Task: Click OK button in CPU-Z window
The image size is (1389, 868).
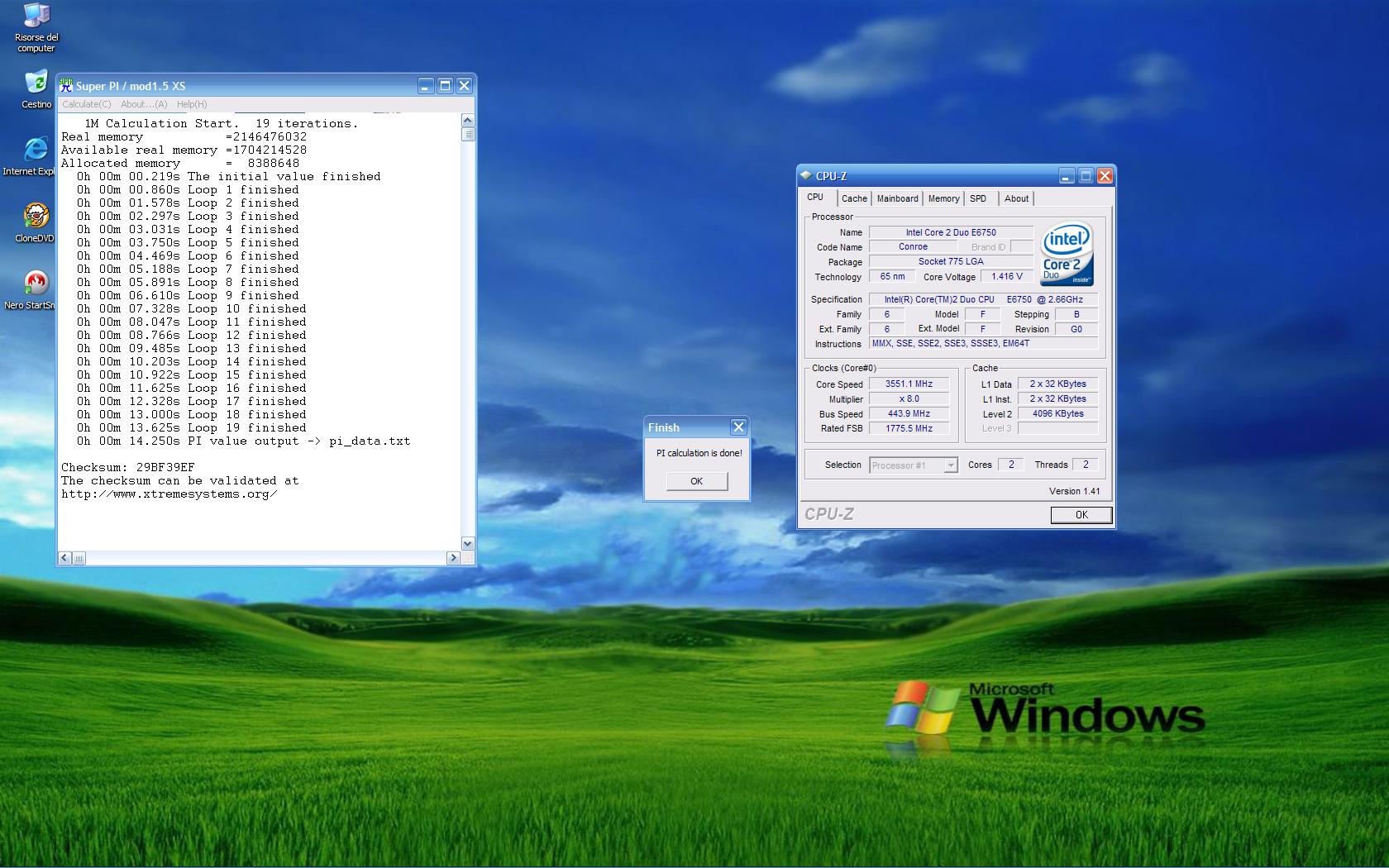Action: coord(1081,515)
